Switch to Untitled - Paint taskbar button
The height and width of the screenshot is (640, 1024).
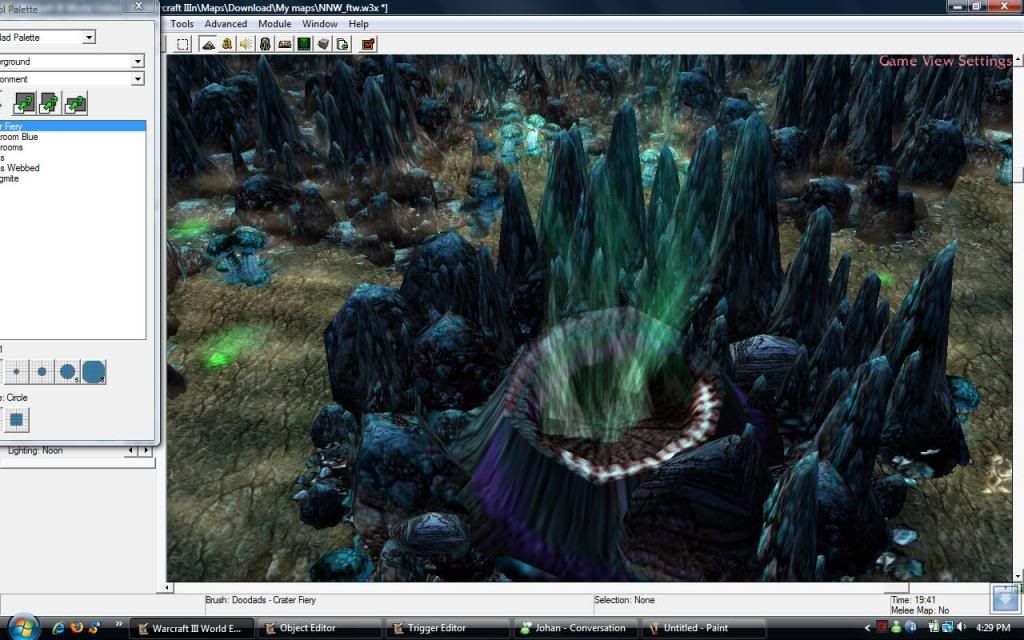point(704,628)
